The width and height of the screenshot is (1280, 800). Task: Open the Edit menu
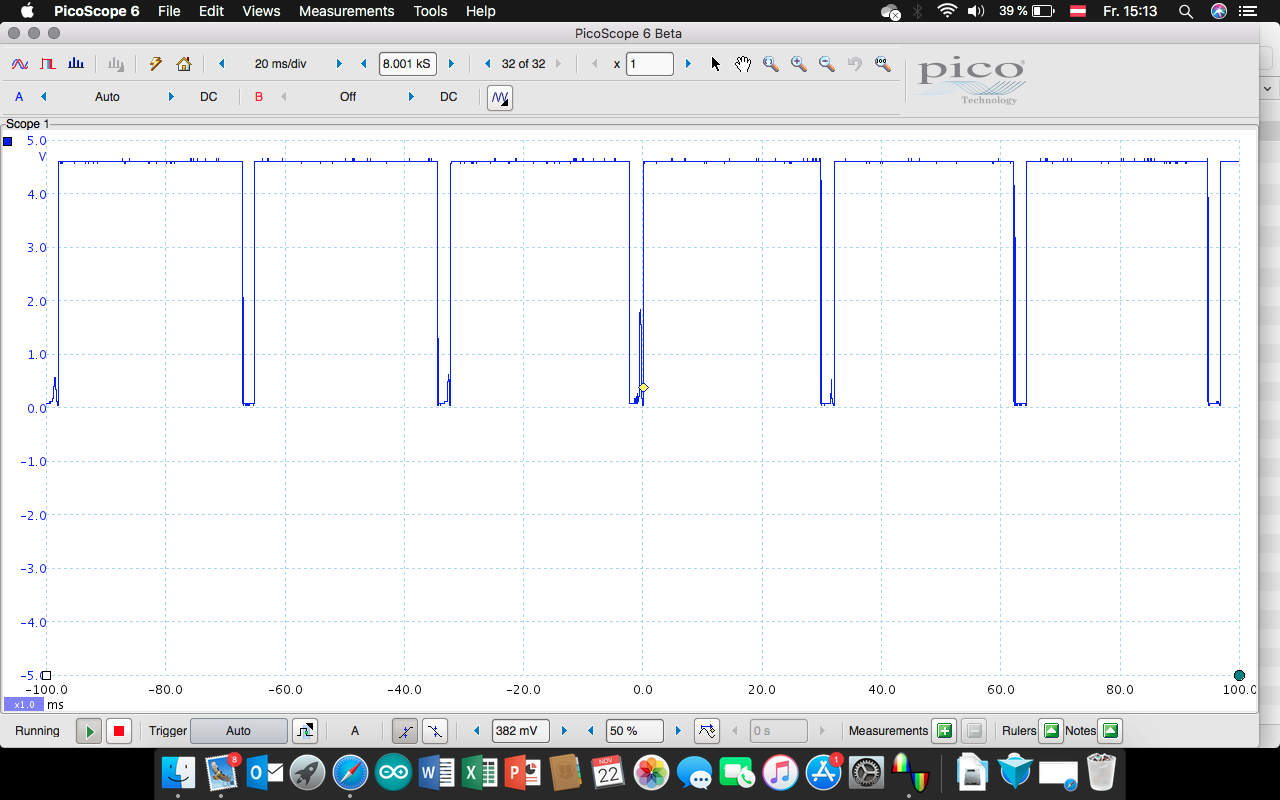tap(211, 11)
